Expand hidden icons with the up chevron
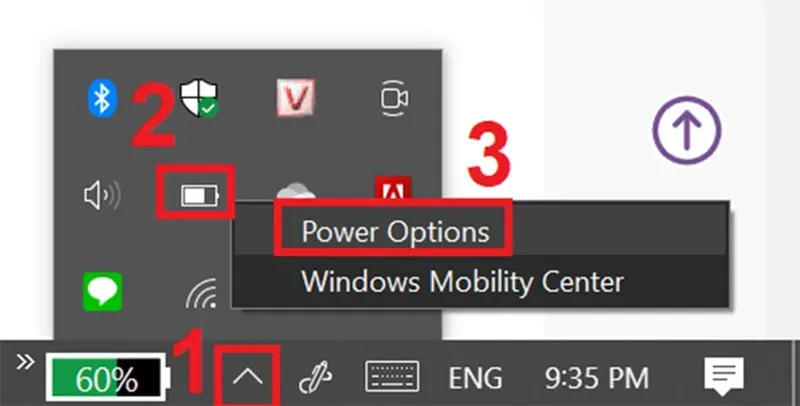 pyautogui.click(x=247, y=377)
